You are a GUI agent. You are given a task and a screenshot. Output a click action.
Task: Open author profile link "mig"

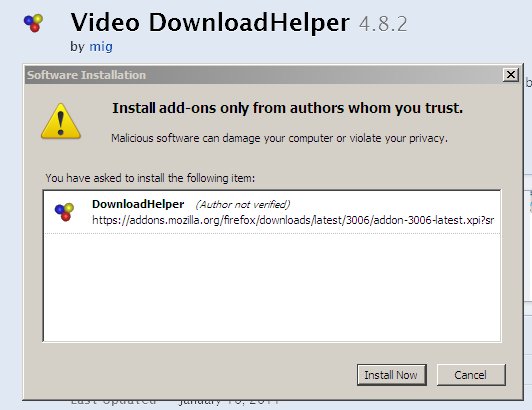click(101, 46)
